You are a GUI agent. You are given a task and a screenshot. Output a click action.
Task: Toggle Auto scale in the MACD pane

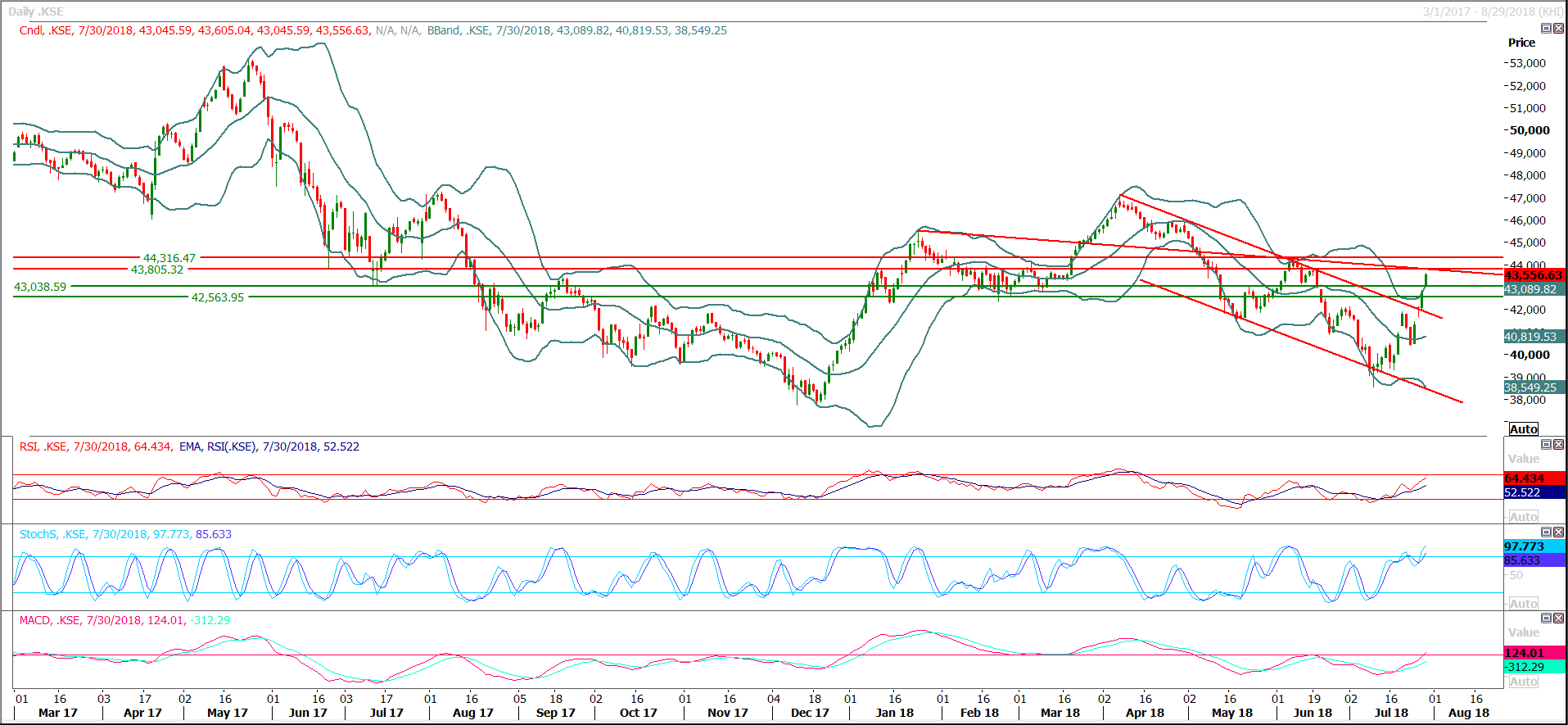click(1523, 682)
